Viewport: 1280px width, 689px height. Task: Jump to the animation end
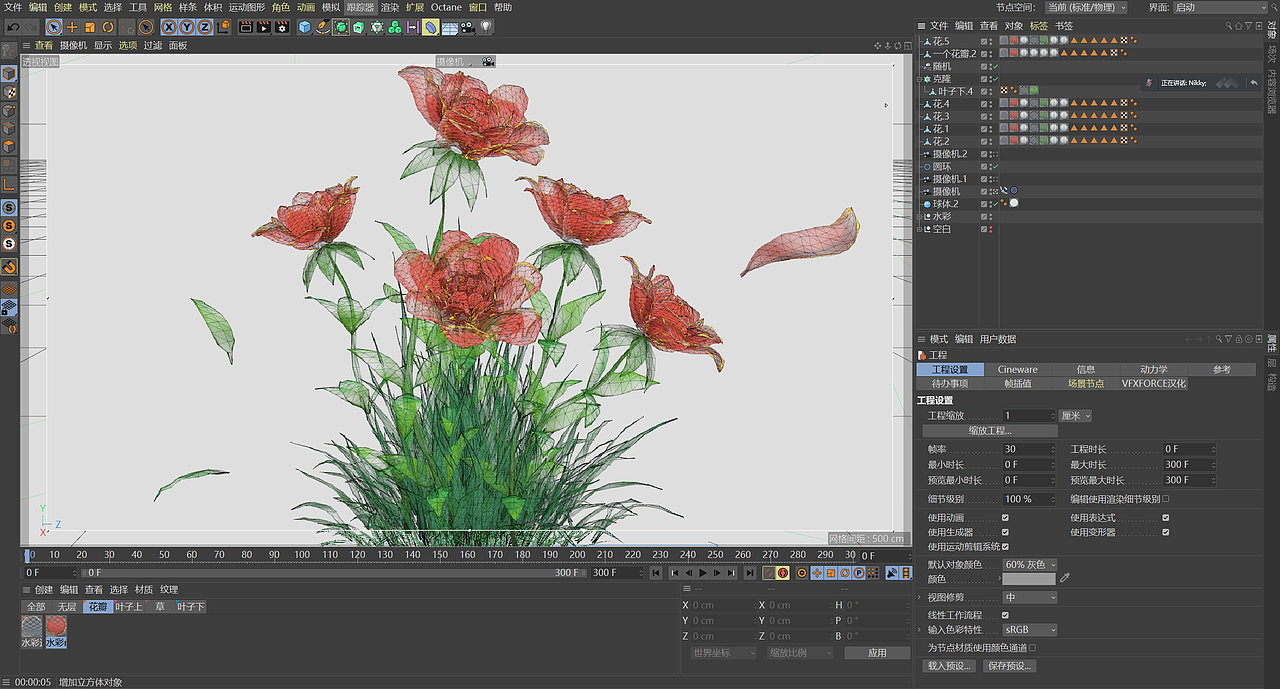[x=749, y=573]
